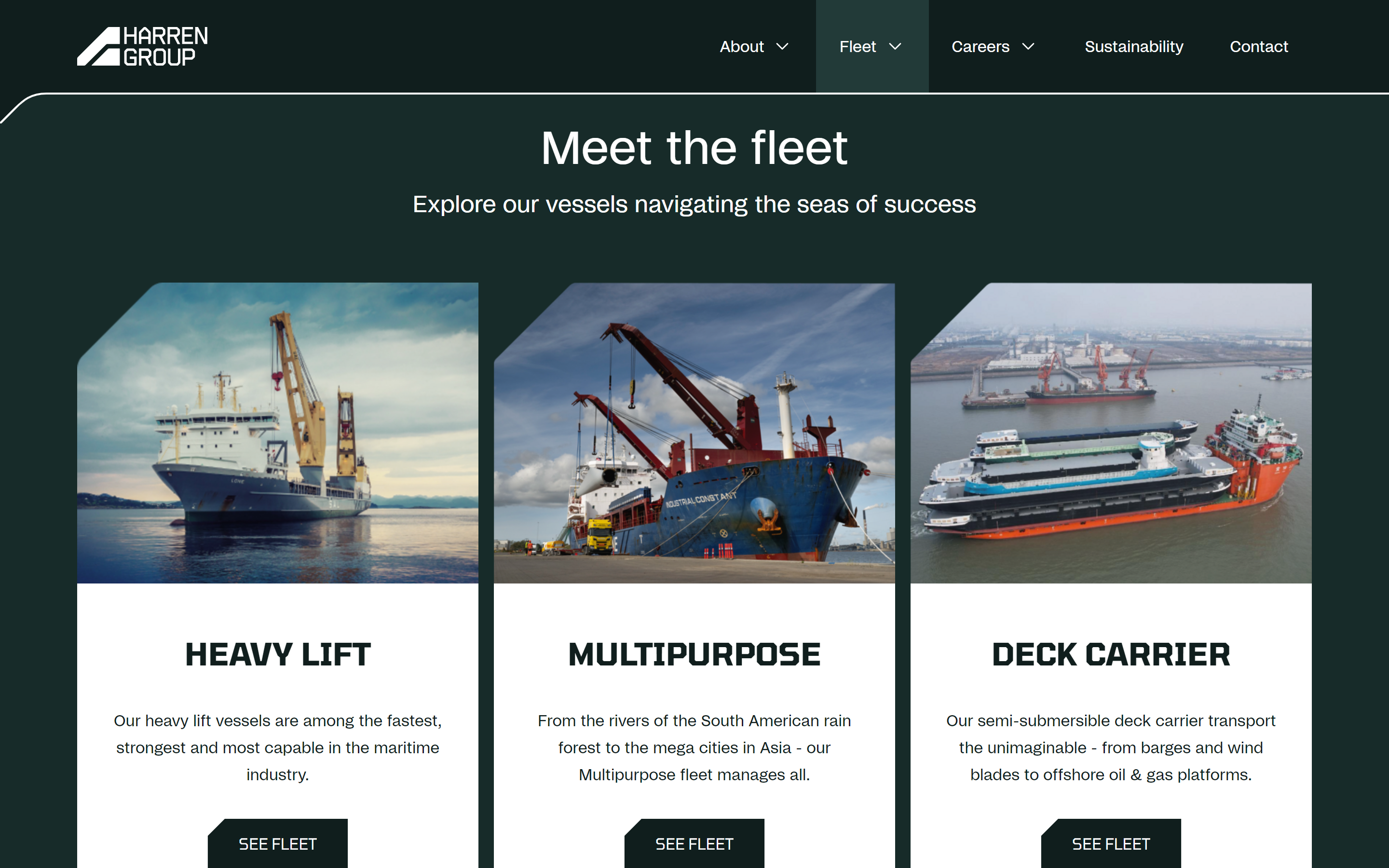
Task: Click SEE FLEET button for Heavy Lift
Action: point(278,842)
